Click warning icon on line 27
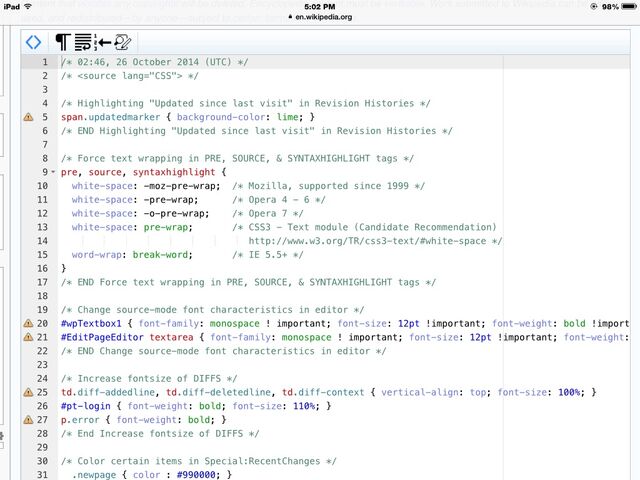The image size is (640, 480). click(29, 420)
